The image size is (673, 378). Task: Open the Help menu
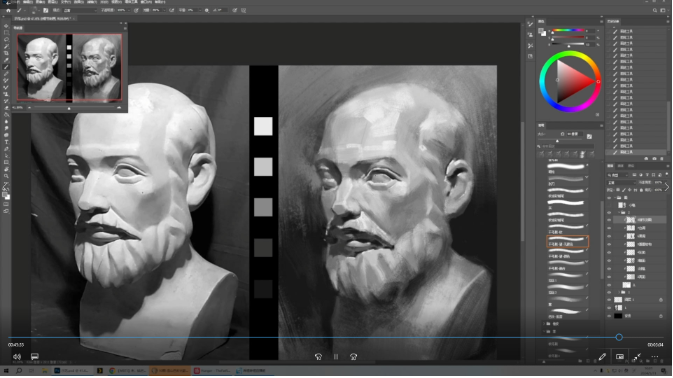[x=160, y=2]
